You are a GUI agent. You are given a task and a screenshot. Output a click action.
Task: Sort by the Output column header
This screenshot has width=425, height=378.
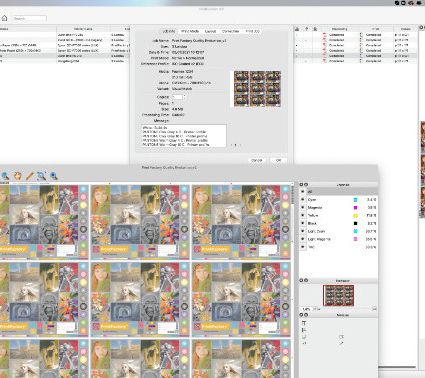[405, 29]
